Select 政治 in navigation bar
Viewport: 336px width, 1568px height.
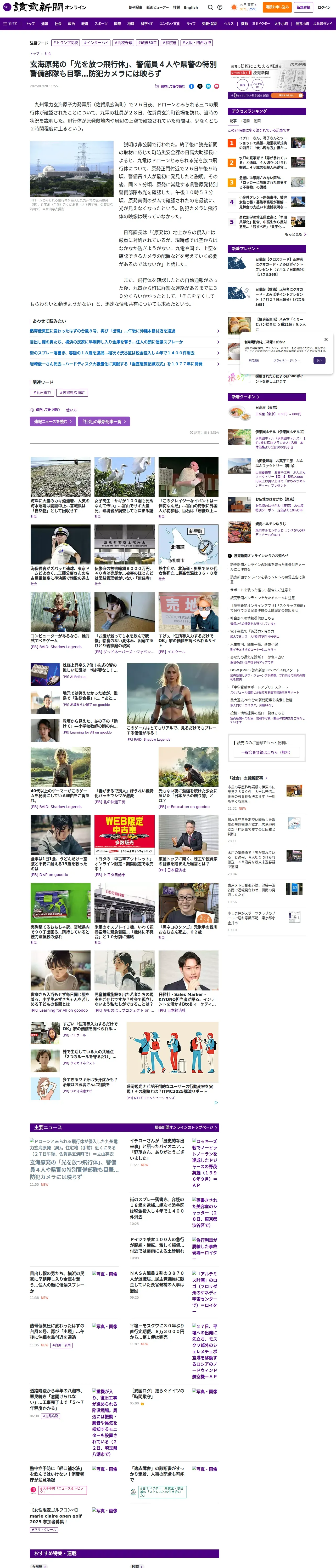pyautogui.click(x=71, y=24)
